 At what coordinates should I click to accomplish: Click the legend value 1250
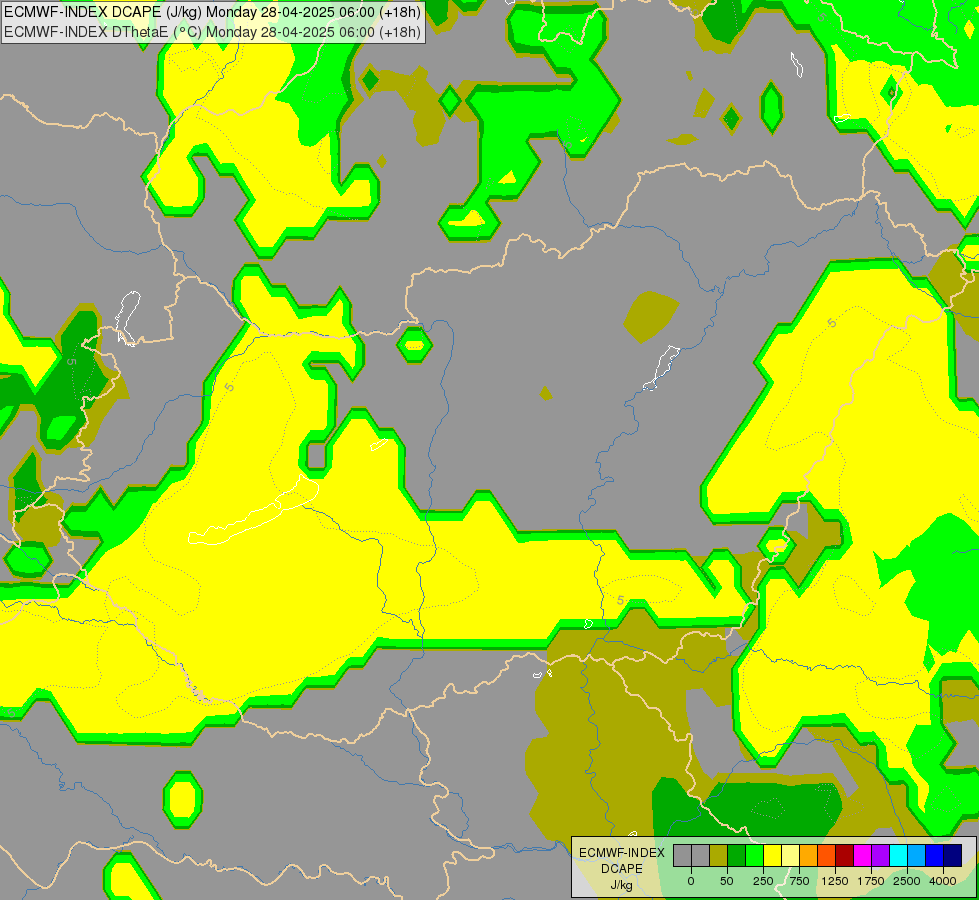(835, 881)
